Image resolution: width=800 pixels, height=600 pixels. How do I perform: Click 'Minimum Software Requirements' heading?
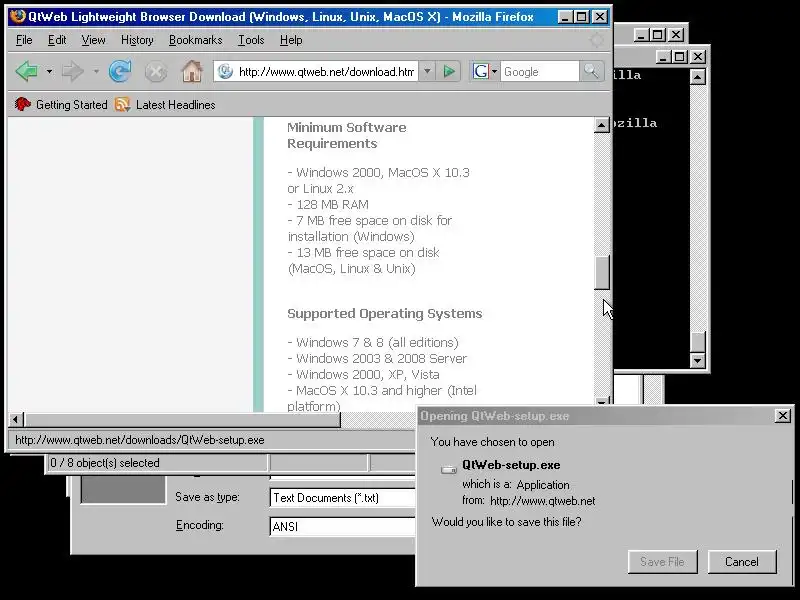[x=346, y=135]
